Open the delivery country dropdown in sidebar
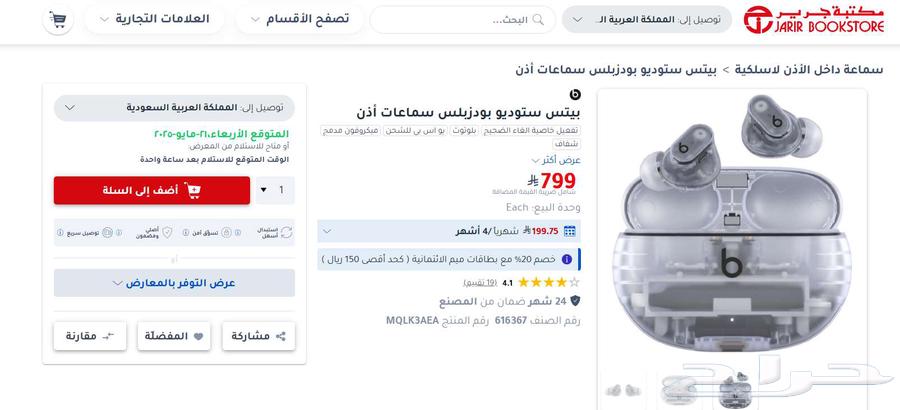The image size is (900, 410). coord(174,108)
